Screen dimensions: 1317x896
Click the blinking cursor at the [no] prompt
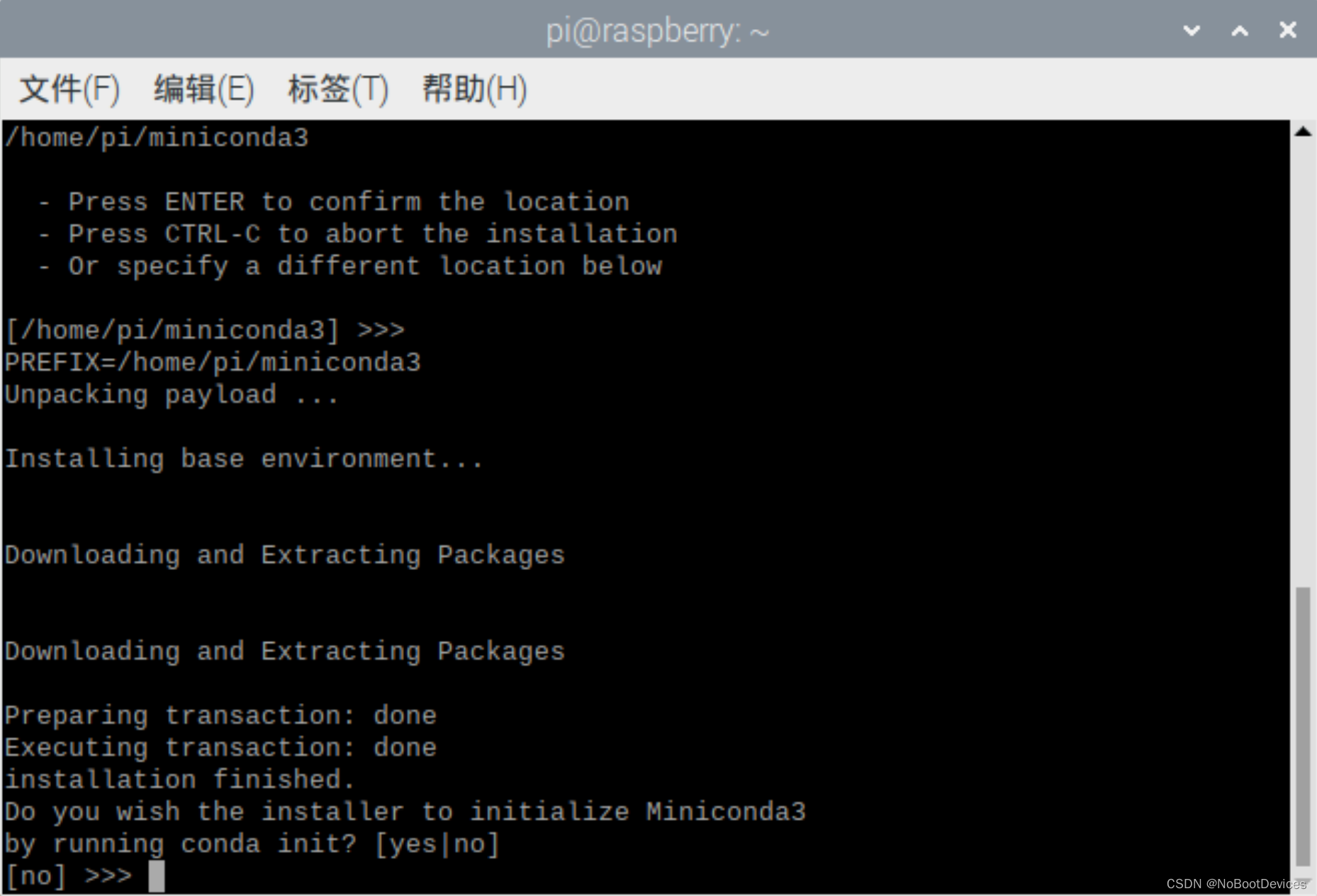point(156,875)
